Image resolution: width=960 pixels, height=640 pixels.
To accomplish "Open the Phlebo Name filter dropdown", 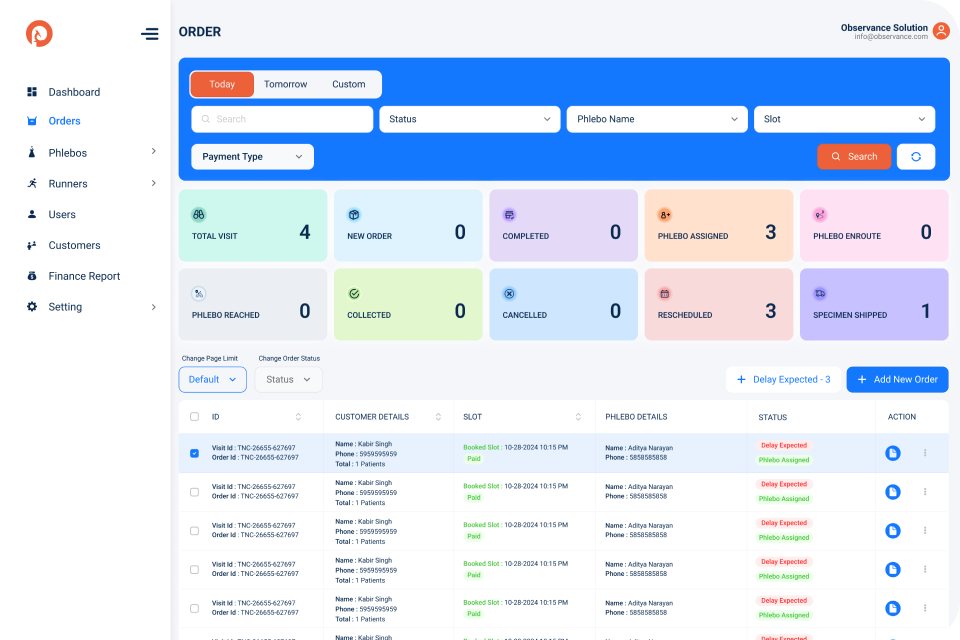I will tap(657, 118).
